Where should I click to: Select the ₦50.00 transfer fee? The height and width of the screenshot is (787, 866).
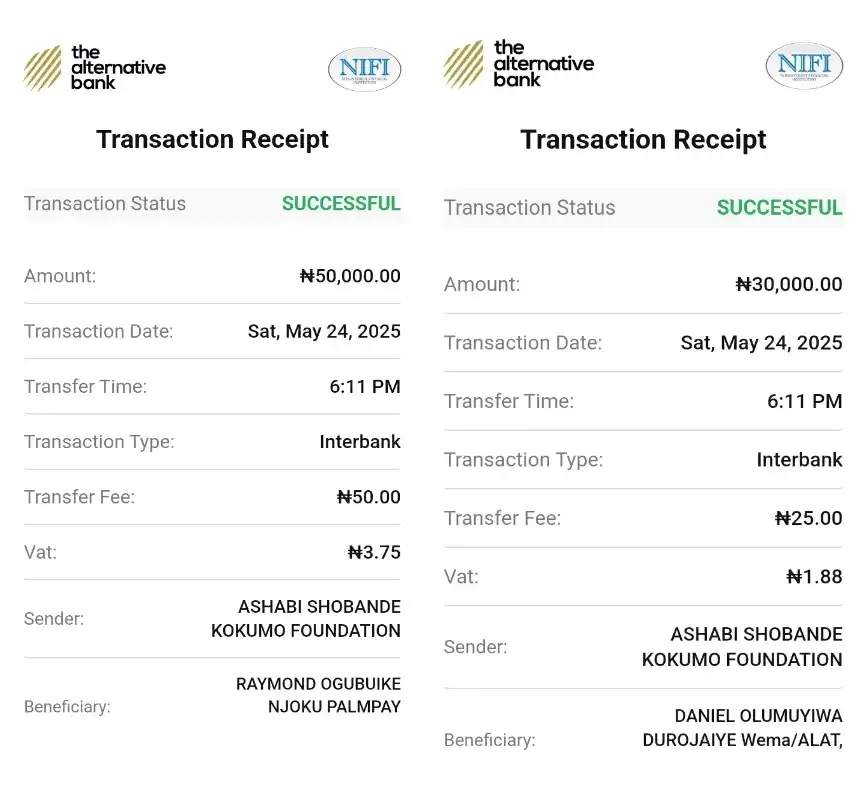[368, 497]
